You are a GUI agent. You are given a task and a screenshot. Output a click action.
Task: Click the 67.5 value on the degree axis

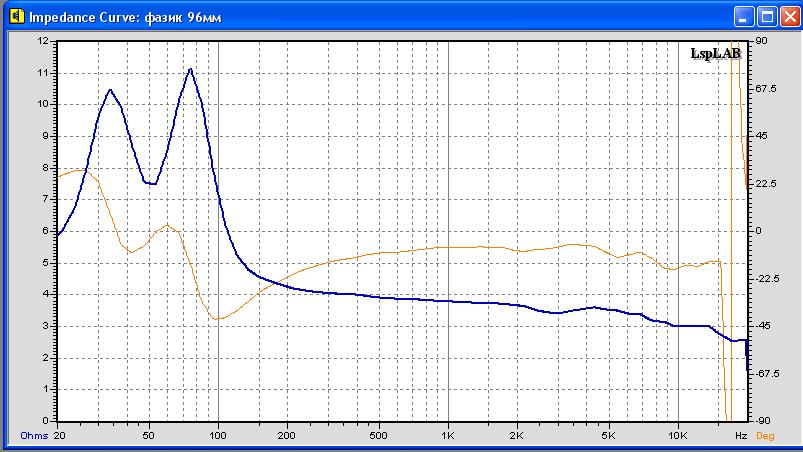tap(767, 89)
